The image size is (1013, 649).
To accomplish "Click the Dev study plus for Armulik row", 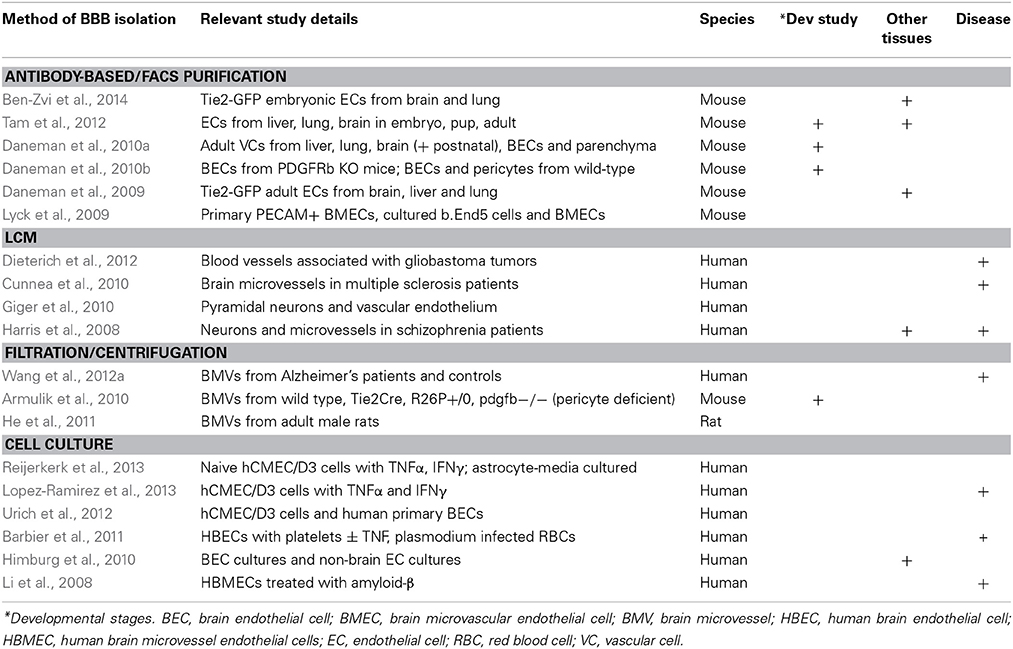I will 818,400.
